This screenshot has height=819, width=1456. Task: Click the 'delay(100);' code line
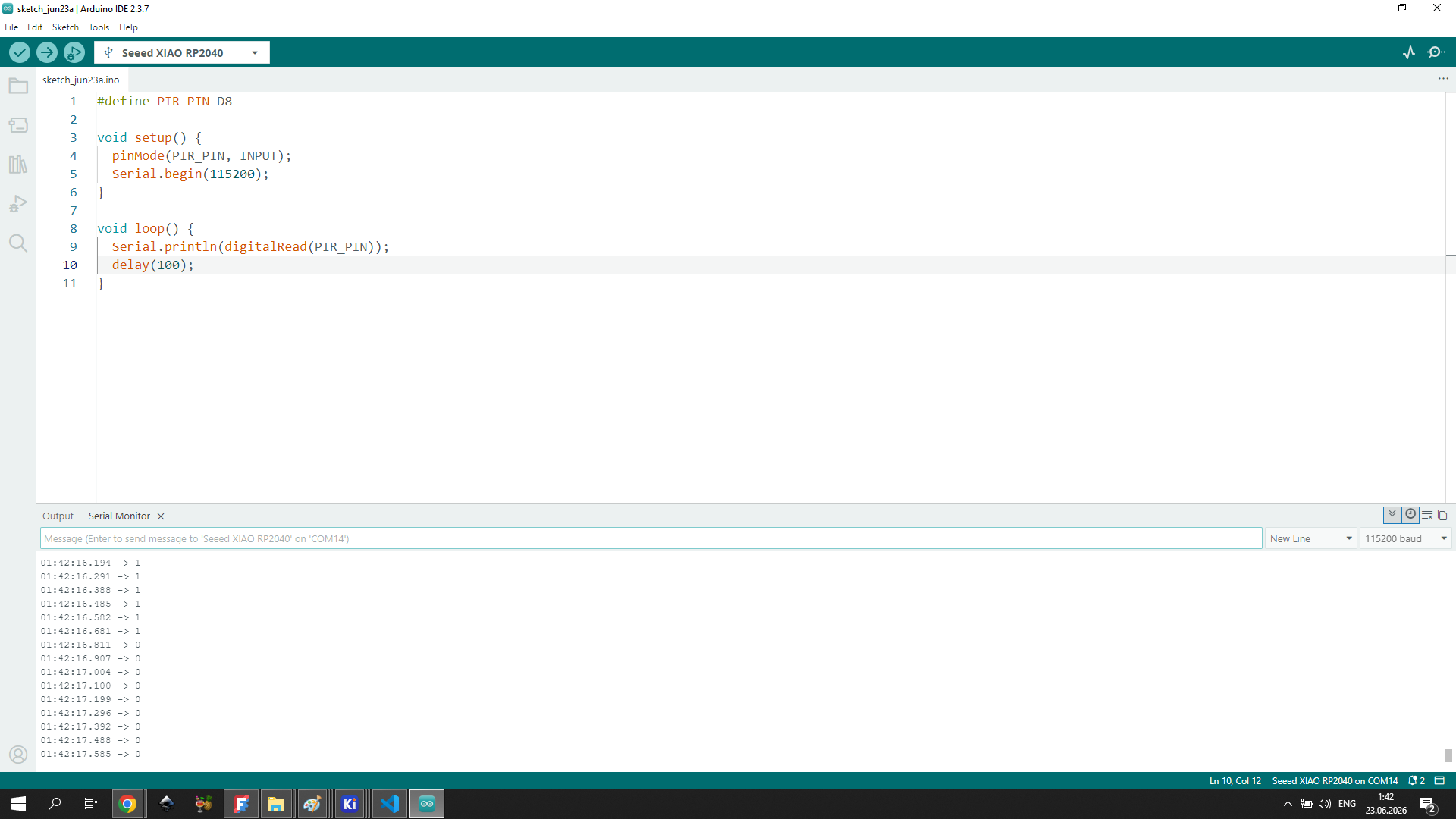[x=153, y=265]
